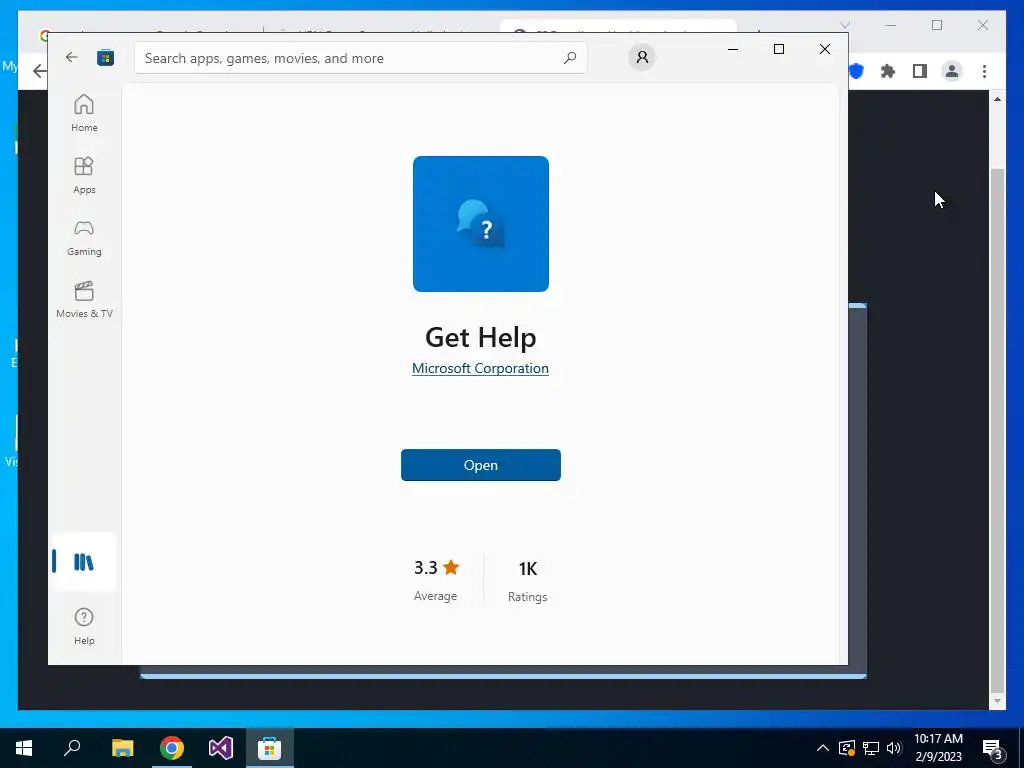Maximize the Microsoft Store window
The width and height of the screenshot is (1024, 768).
point(778,49)
